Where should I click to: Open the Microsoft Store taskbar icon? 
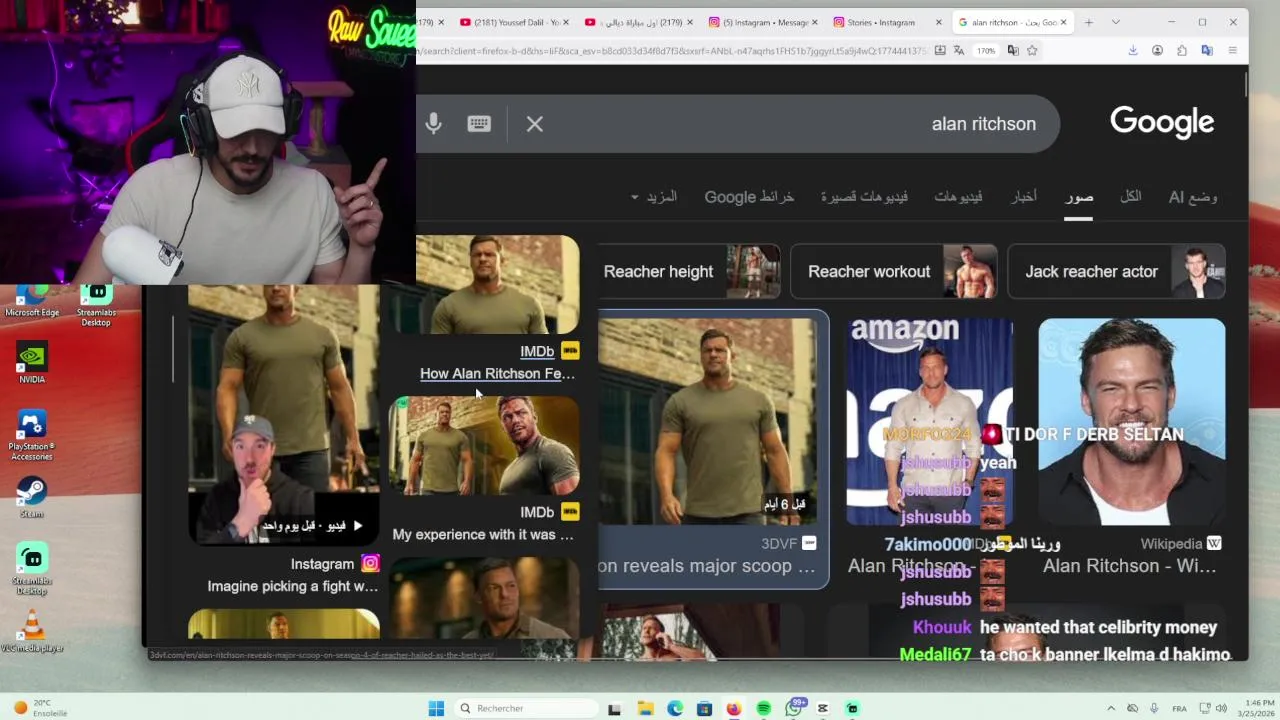tap(705, 708)
